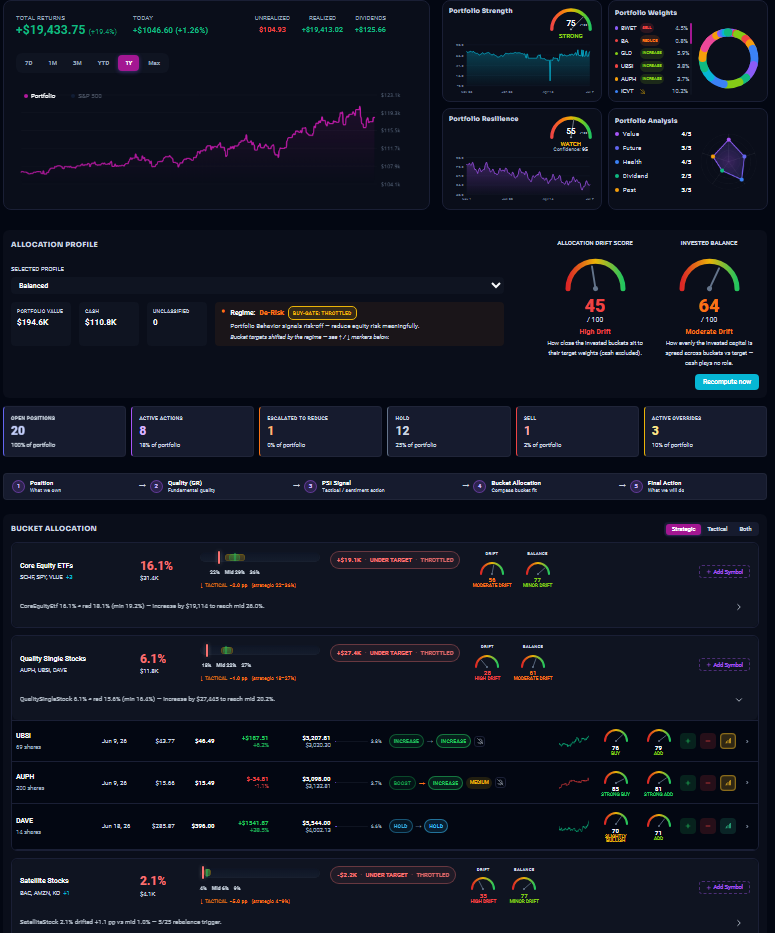This screenshot has height=933, width=775.
Task: Filter by Sell card
Action: pyautogui.click(x=577, y=431)
